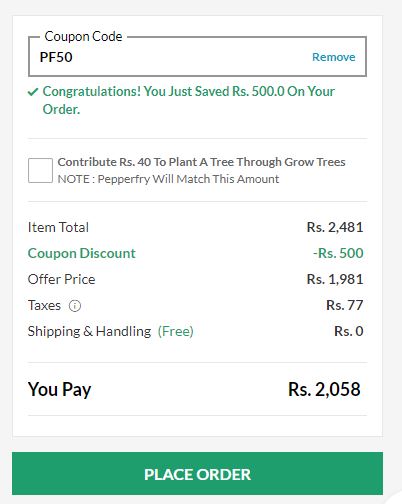402x504 pixels.
Task: Click the Rs. 2,058 final amount
Action: pyautogui.click(x=324, y=389)
